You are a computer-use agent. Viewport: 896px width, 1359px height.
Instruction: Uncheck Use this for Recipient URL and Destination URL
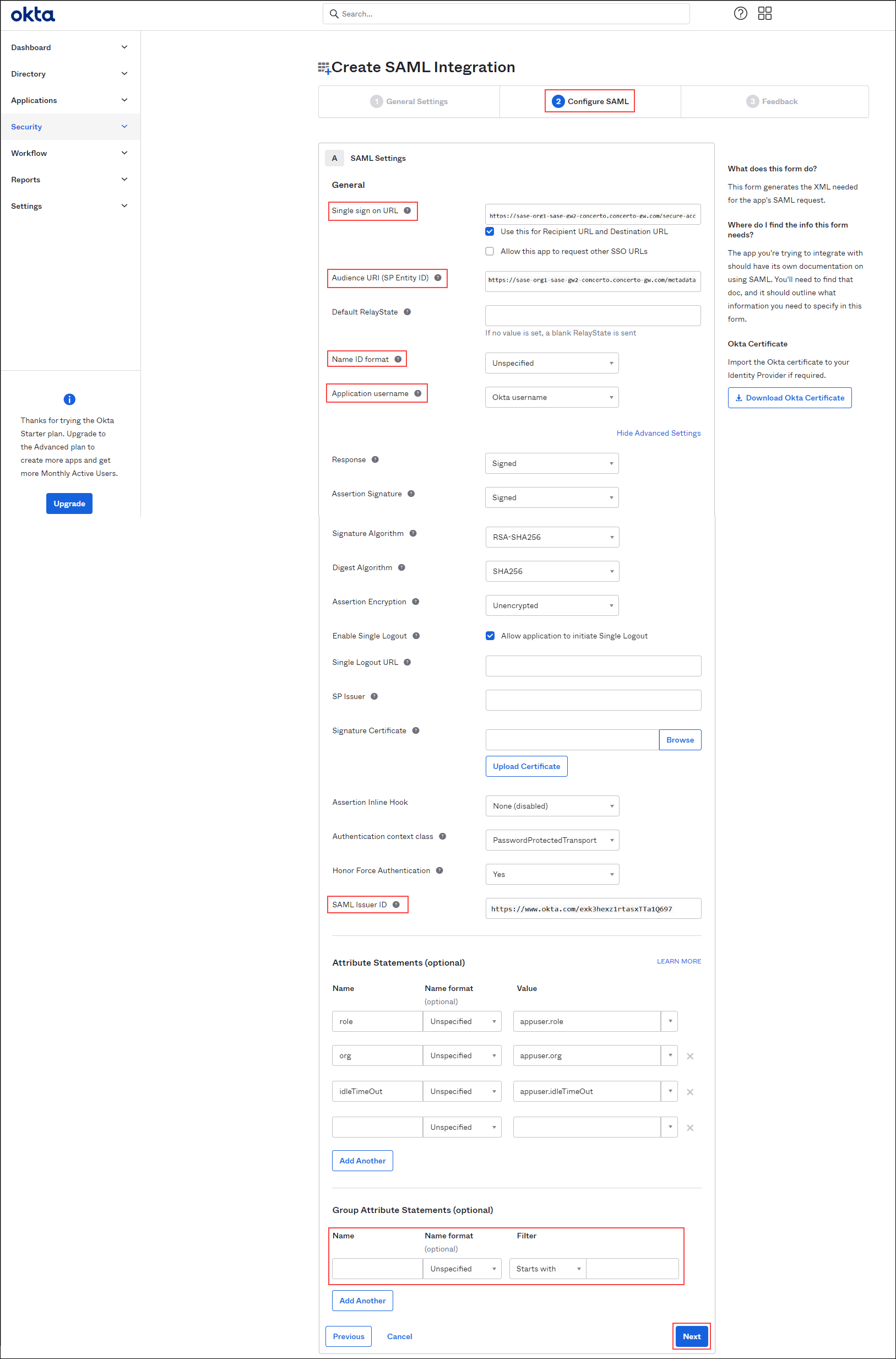pos(490,231)
